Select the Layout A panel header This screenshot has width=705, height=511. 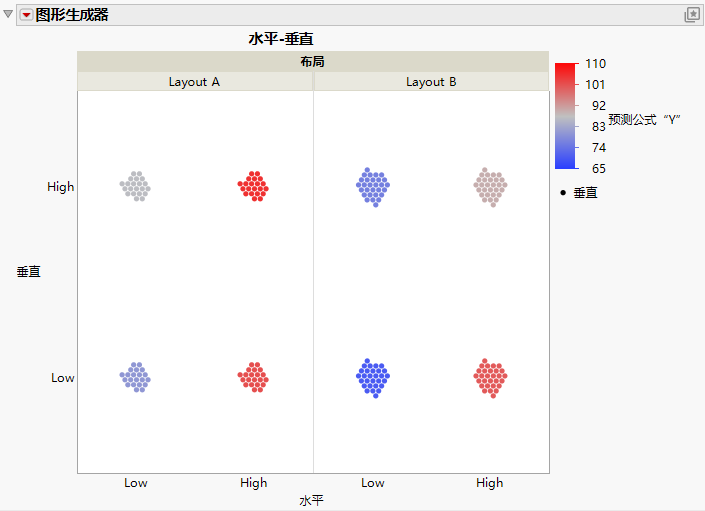coord(195,82)
